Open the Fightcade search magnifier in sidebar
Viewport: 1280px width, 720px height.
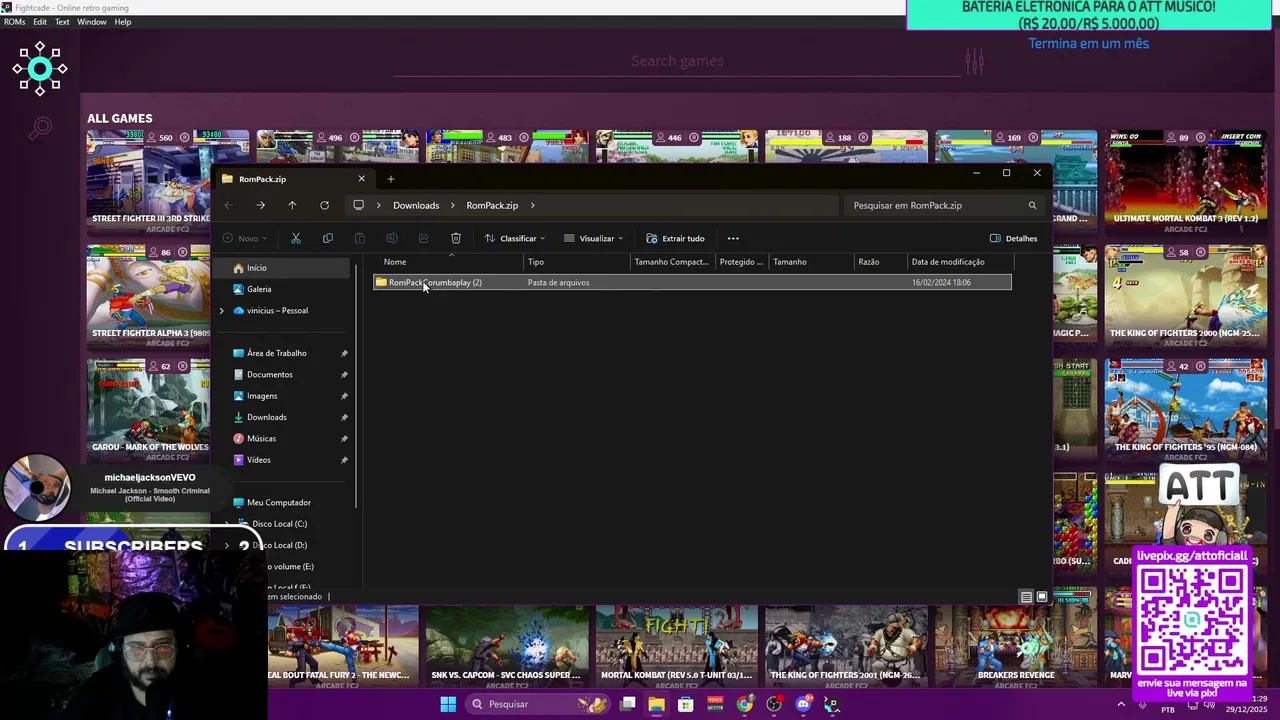[x=40, y=128]
